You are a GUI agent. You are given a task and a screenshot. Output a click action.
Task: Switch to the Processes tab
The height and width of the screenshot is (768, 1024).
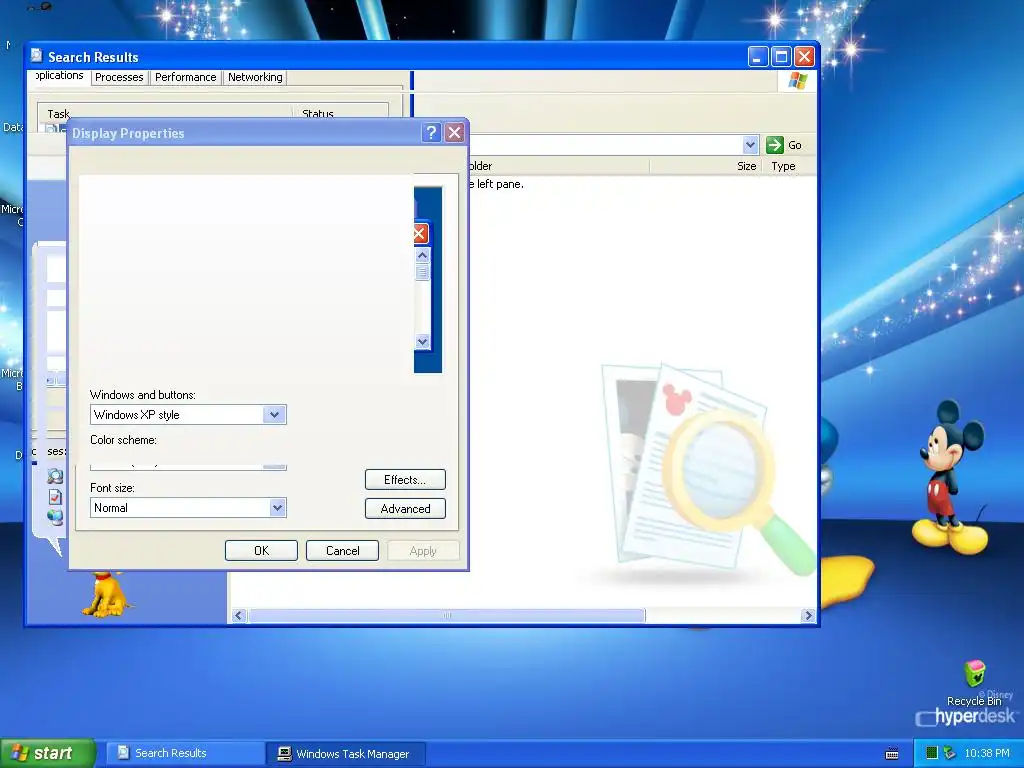pyautogui.click(x=119, y=77)
